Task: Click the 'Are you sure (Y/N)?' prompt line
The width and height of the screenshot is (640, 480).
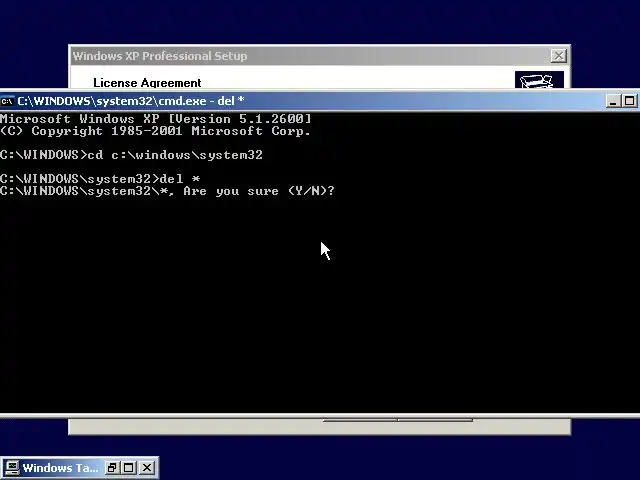Action: point(167,191)
